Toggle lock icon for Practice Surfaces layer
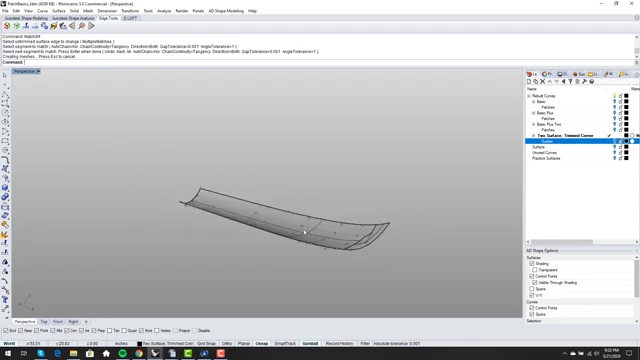This screenshot has width=640, height=360. coord(620,158)
